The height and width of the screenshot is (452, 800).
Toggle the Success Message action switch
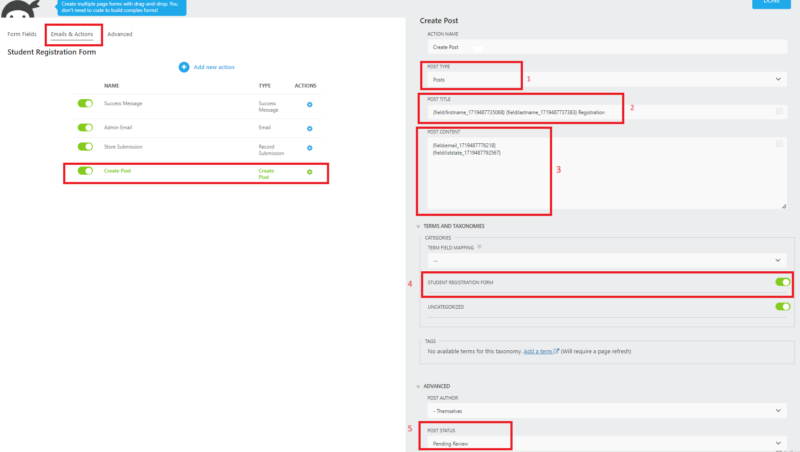coord(85,103)
